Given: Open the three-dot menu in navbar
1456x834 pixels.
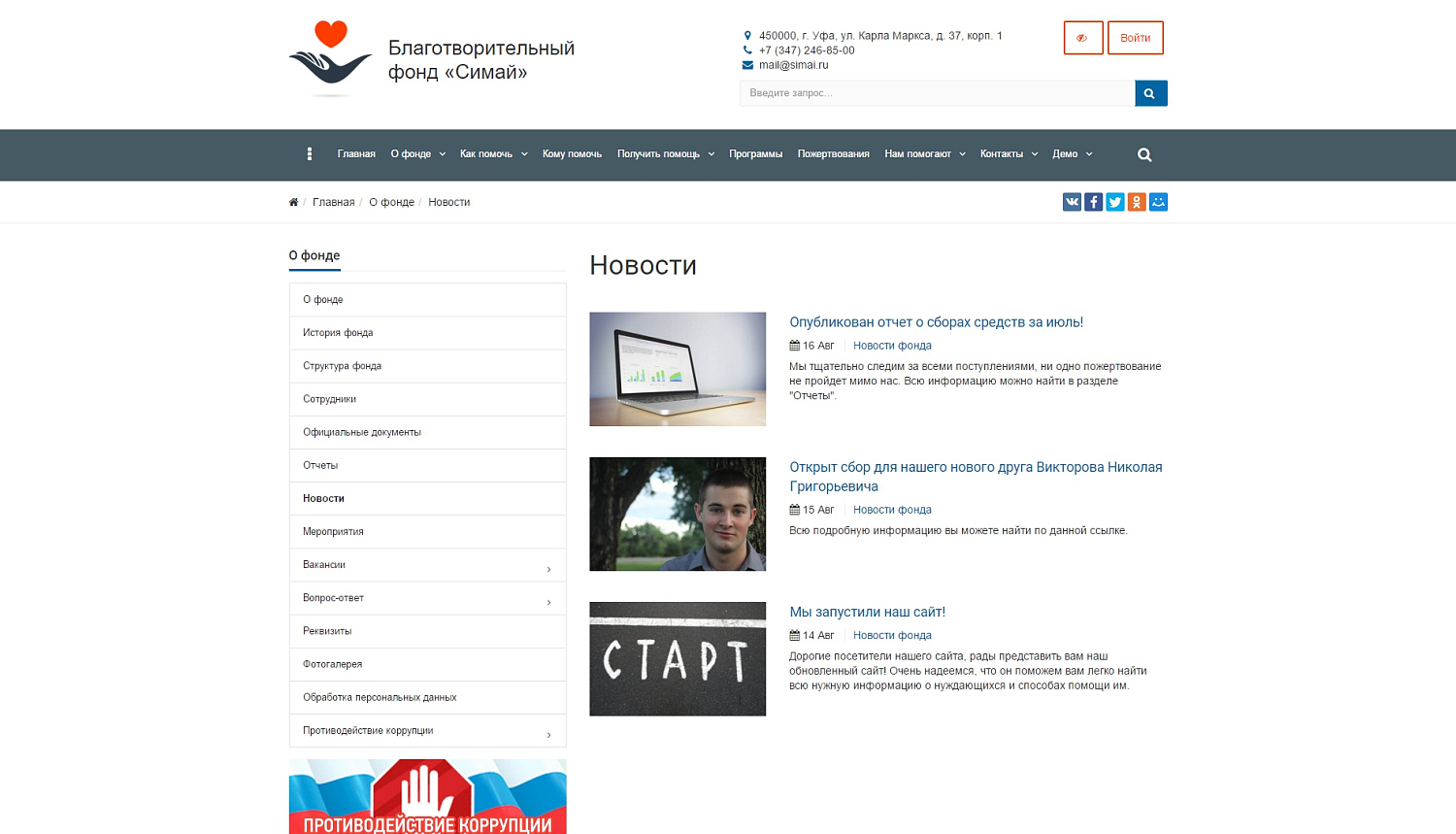Looking at the screenshot, I should 310,154.
